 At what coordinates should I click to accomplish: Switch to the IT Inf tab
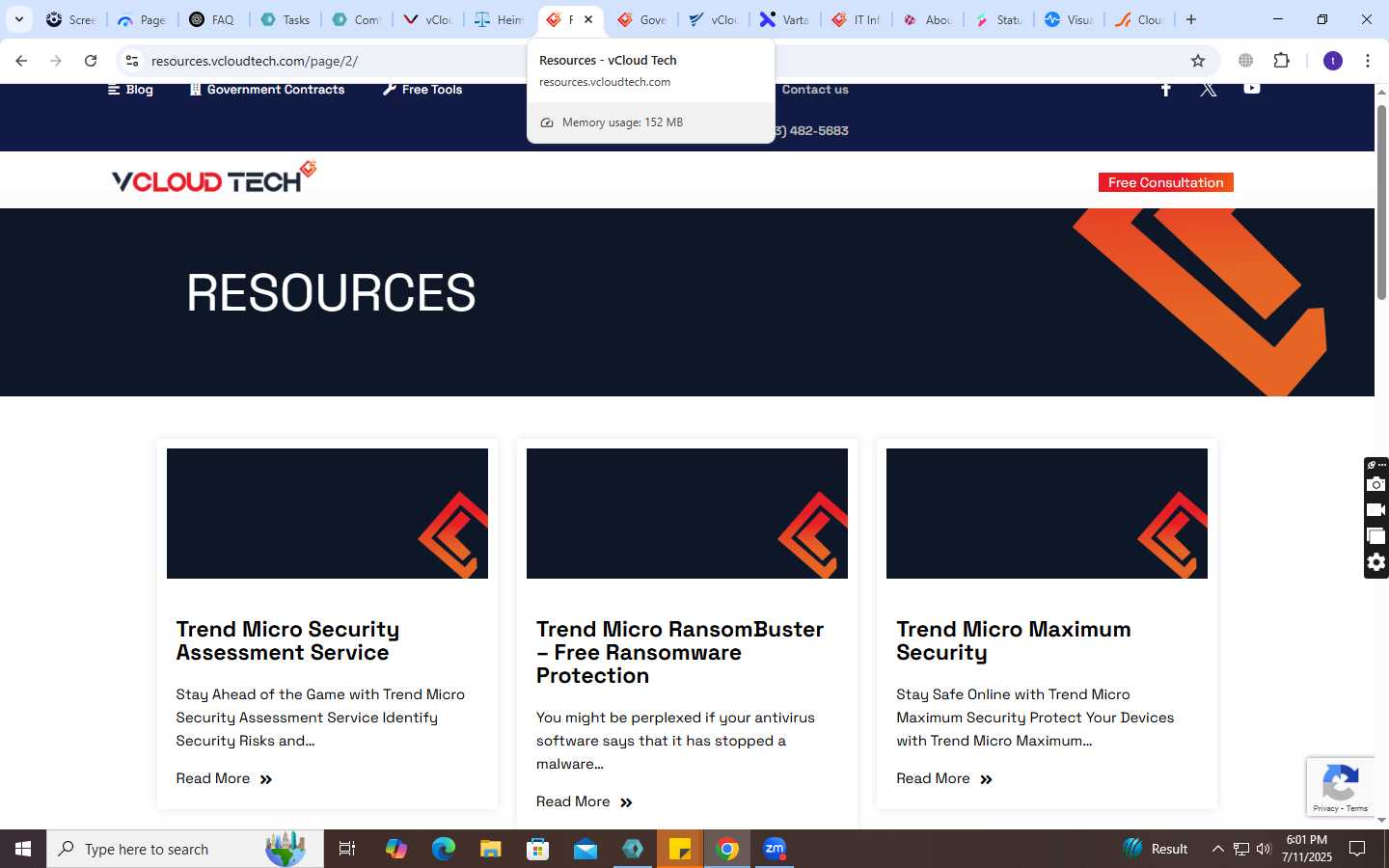[x=856, y=19]
